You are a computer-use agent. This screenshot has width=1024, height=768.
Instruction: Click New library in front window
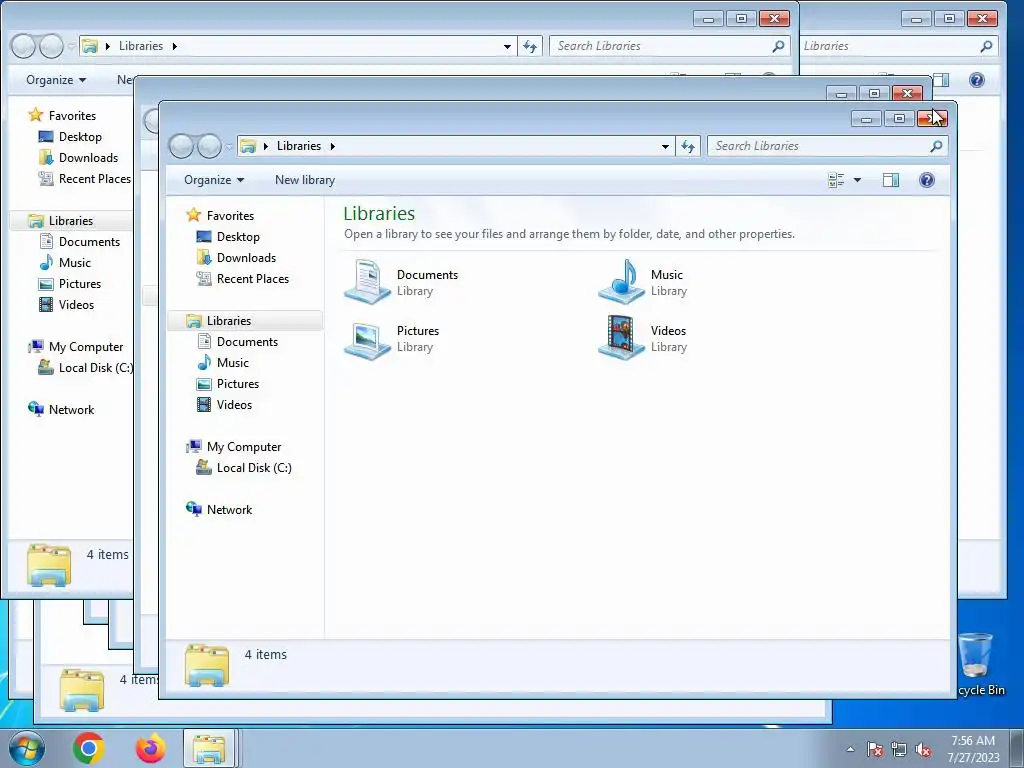coord(305,180)
